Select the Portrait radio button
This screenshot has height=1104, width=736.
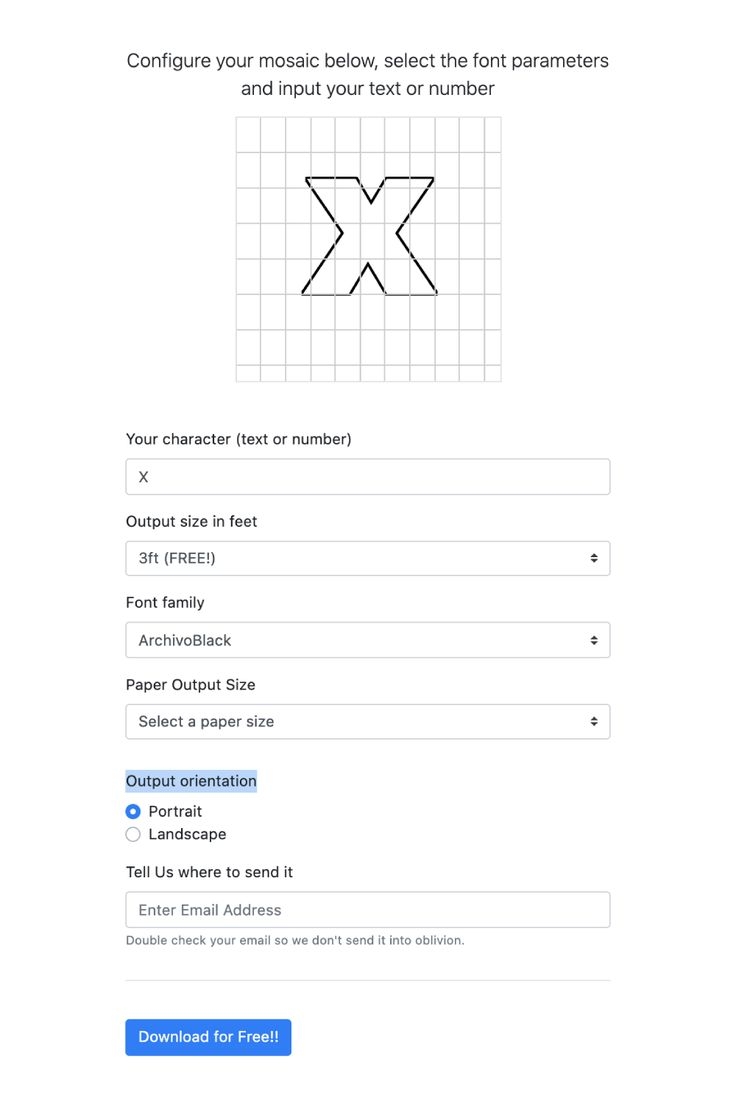tap(133, 811)
